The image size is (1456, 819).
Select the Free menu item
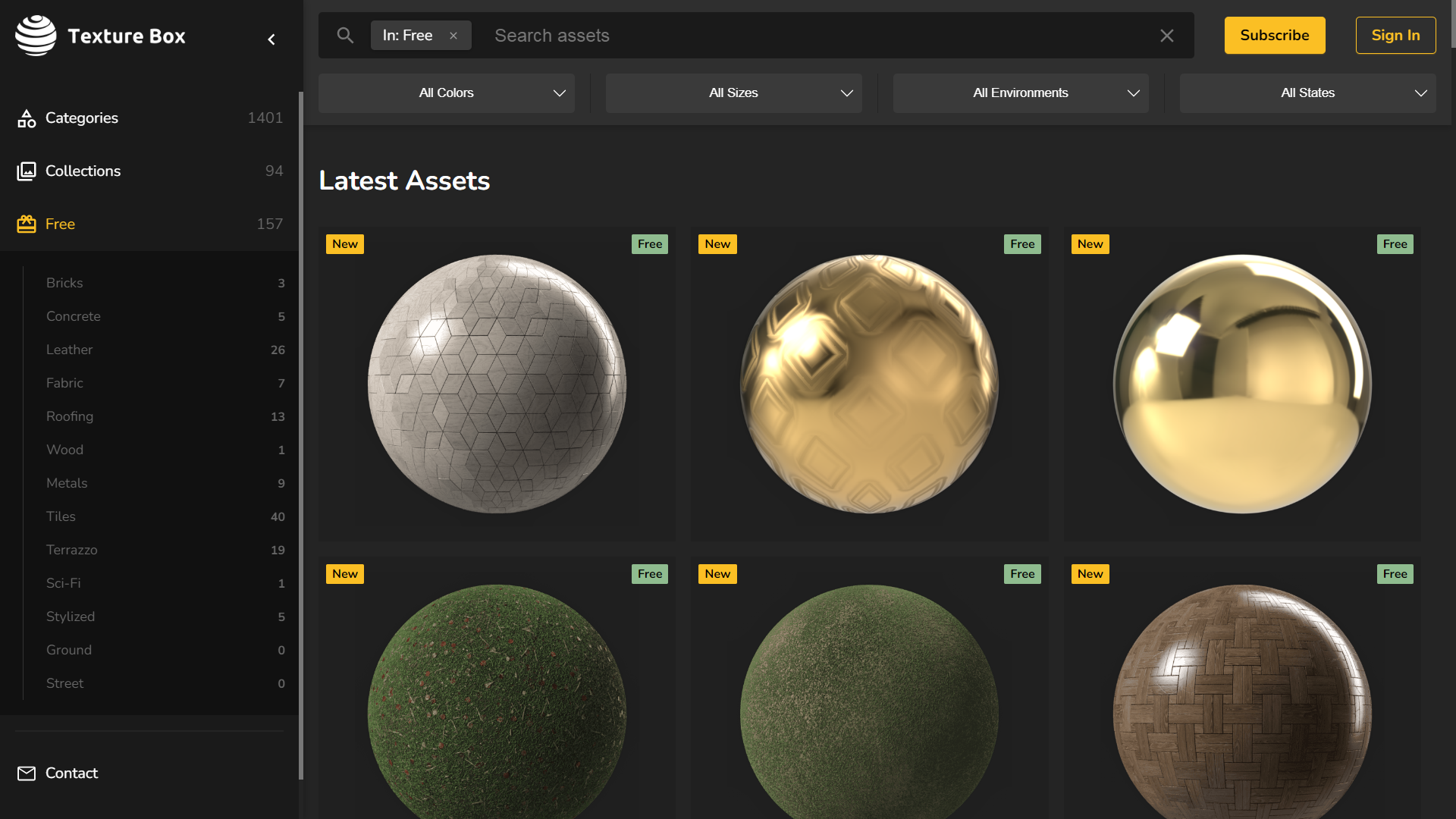point(149,224)
